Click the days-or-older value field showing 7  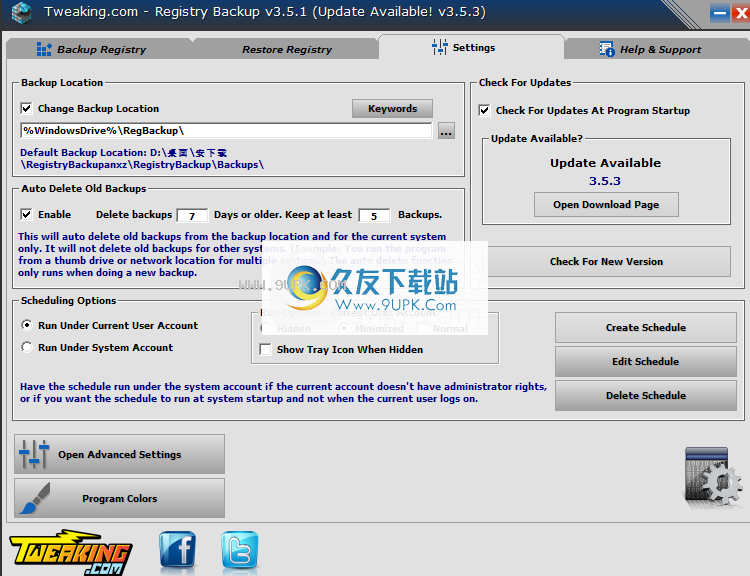(192, 216)
